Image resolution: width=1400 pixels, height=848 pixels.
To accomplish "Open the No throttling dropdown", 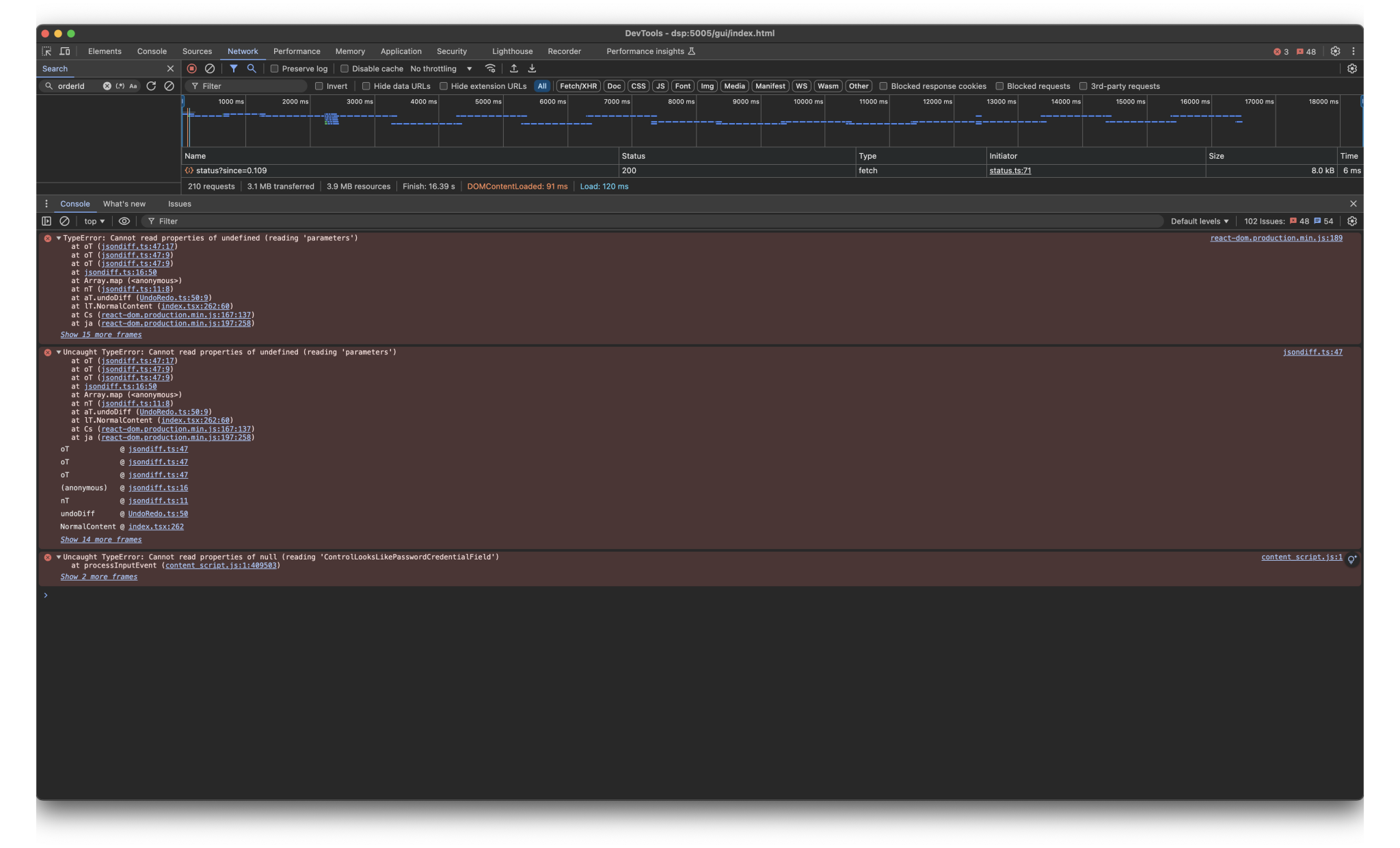I will 441,68.
